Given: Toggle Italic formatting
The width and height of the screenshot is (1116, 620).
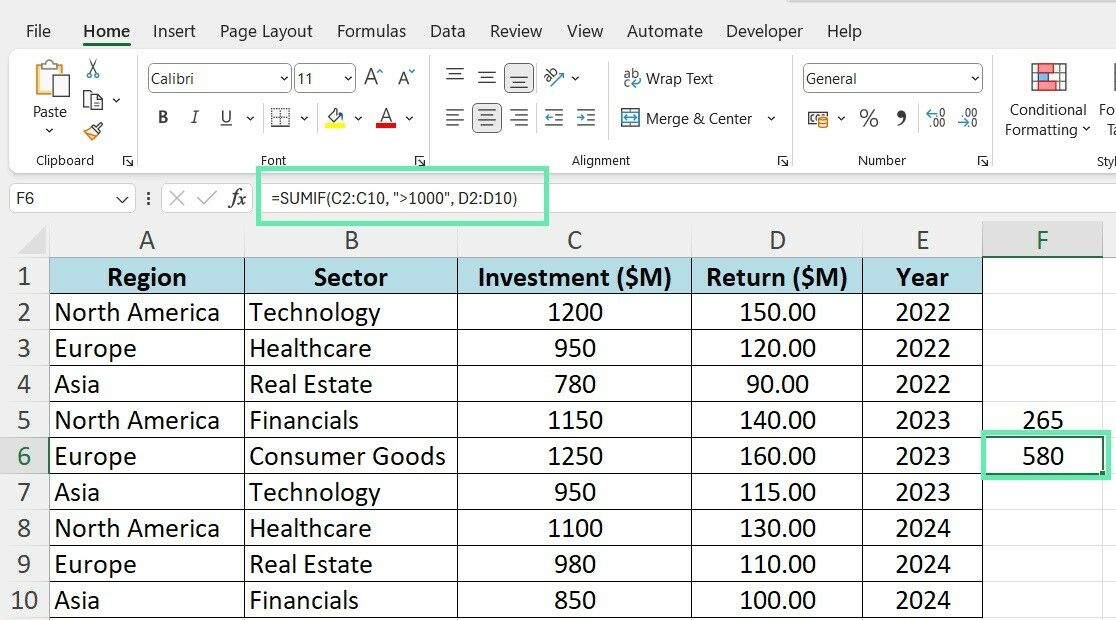Looking at the screenshot, I should (x=194, y=117).
